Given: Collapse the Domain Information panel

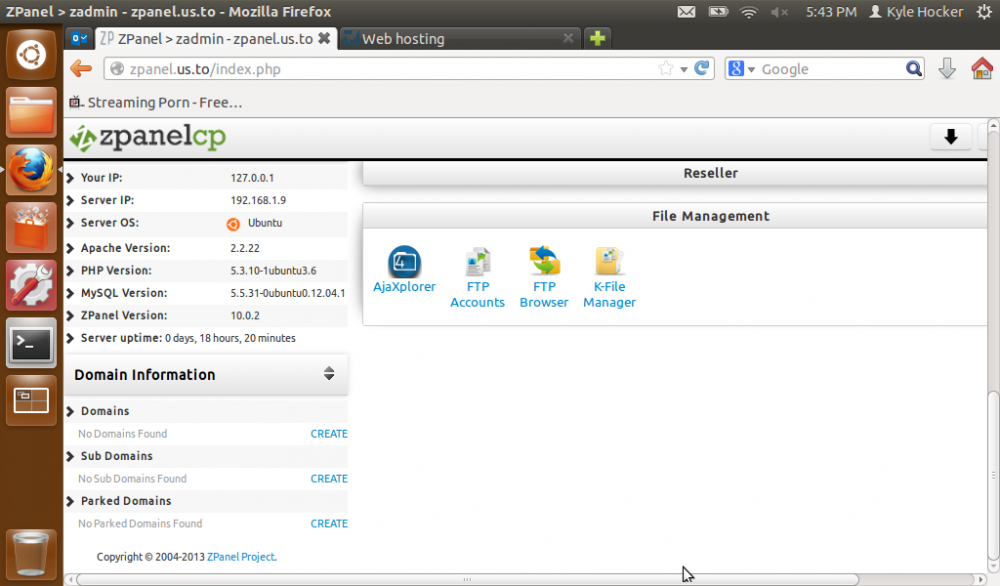Looking at the screenshot, I should [x=329, y=374].
